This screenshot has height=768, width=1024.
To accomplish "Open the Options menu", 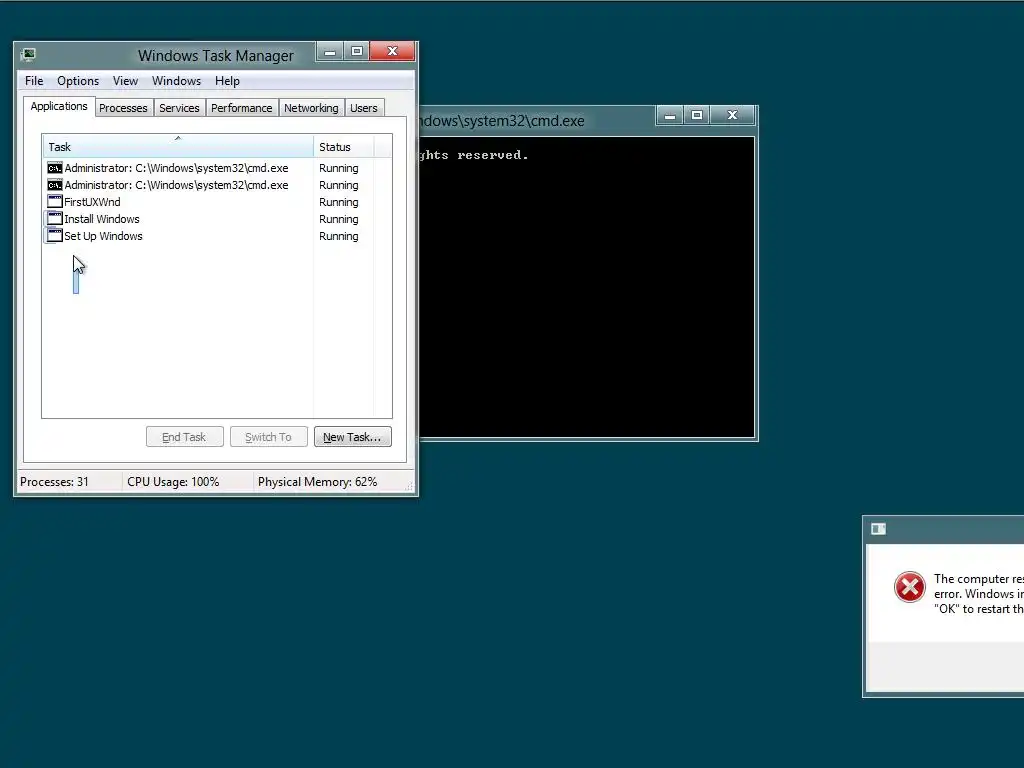I will [78, 81].
